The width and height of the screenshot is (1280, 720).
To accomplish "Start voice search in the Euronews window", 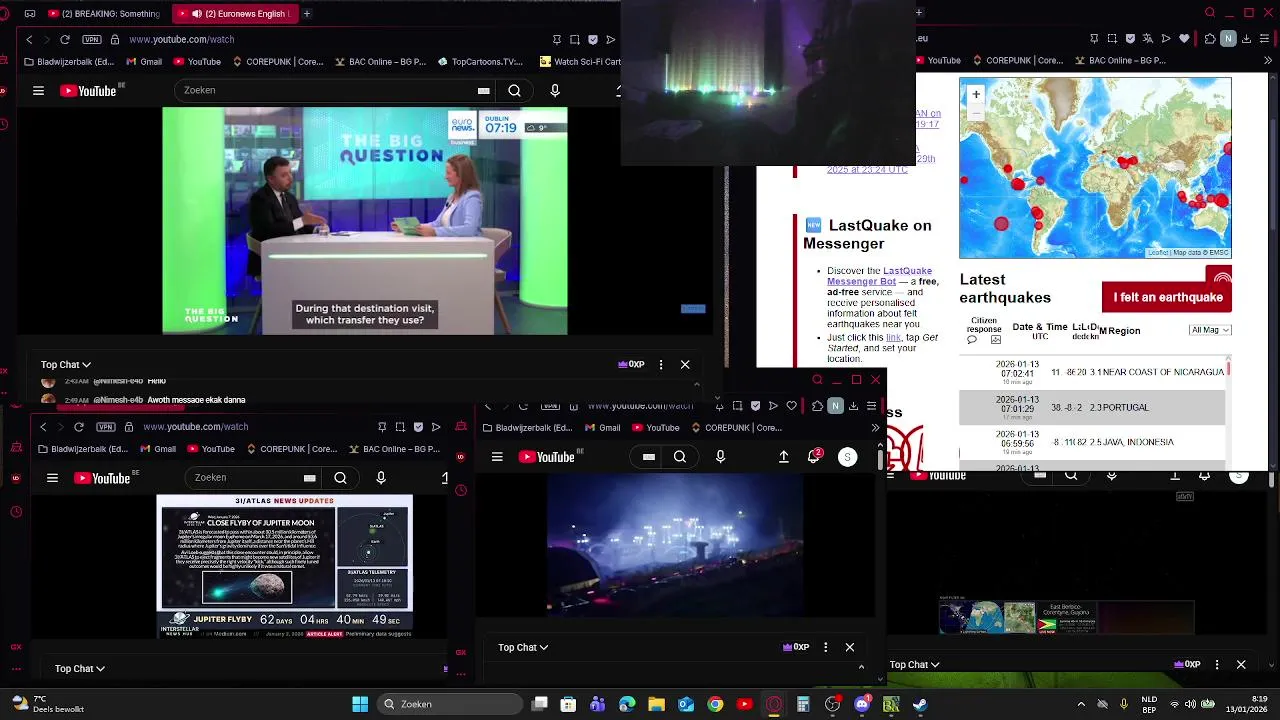I will (x=555, y=90).
